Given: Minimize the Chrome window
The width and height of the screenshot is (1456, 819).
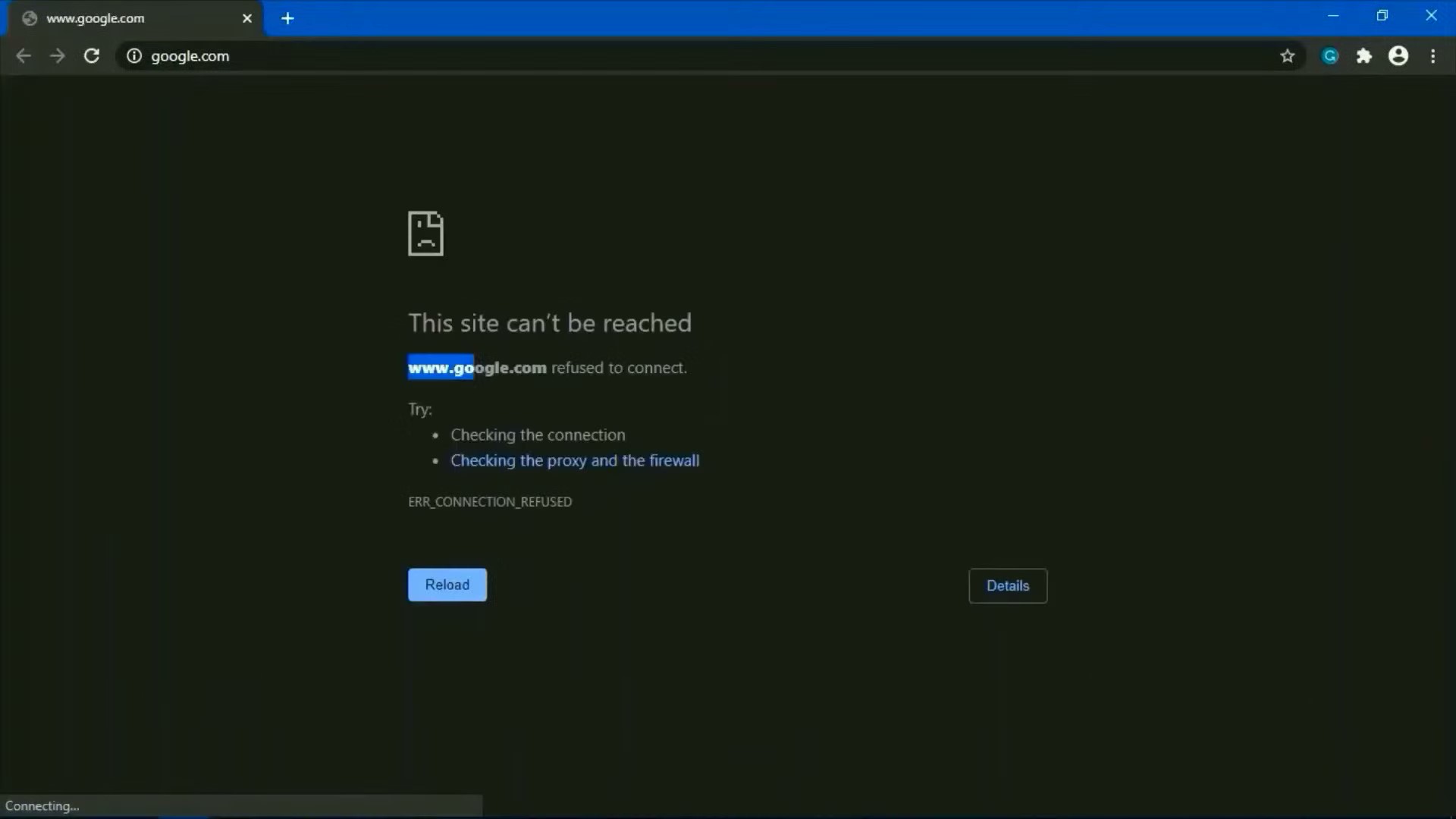Looking at the screenshot, I should 1333,16.
